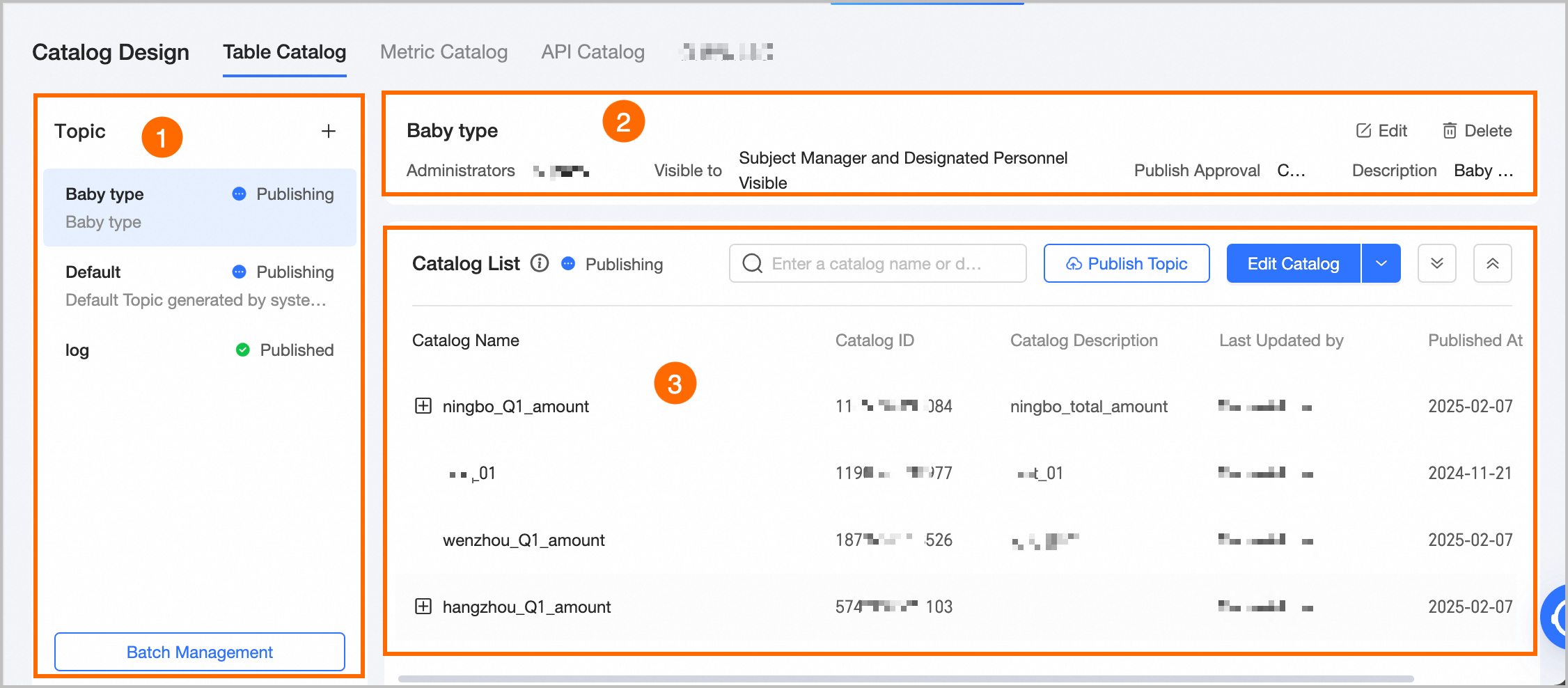Click the Catalog ID column header
This screenshot has height=688, width=1568.
[875, 341]
